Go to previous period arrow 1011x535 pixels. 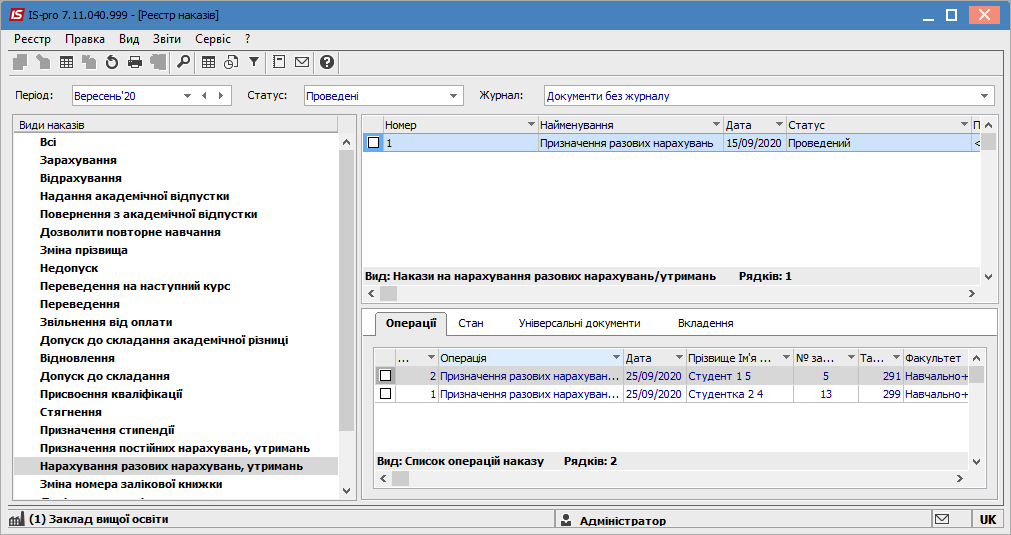pos(204,95)
